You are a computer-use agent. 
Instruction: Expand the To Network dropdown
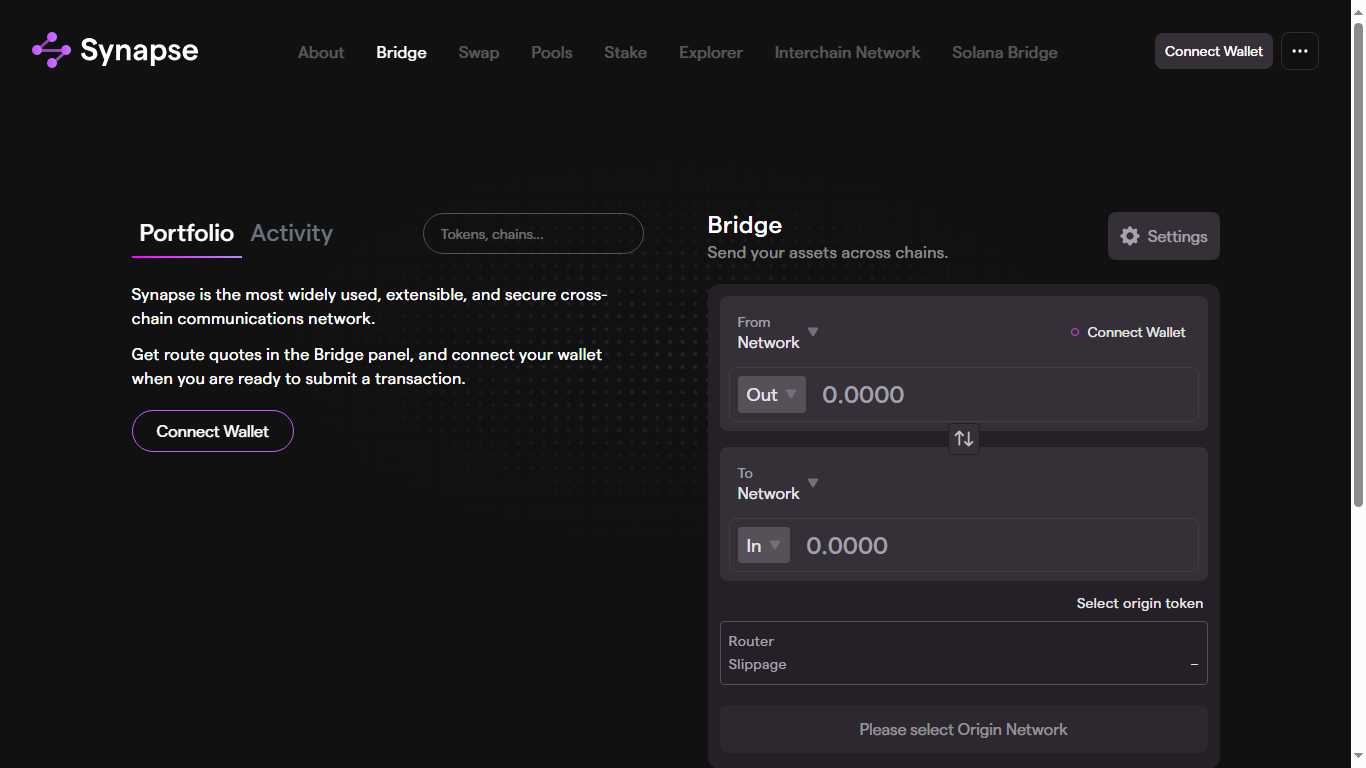point(778,484)
